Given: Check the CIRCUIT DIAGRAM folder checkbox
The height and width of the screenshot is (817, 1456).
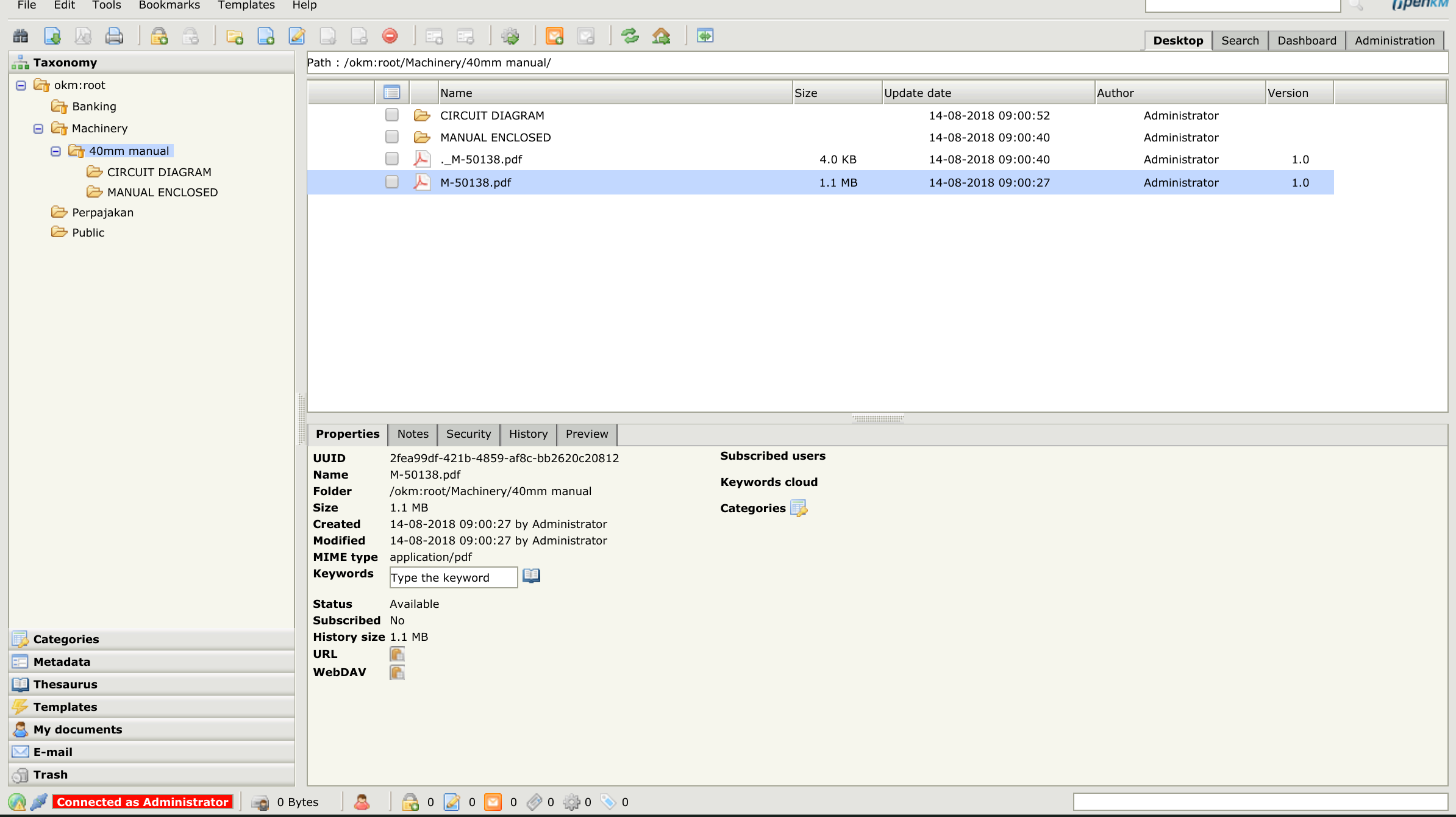Looking at the screenshot, I should pos(392,115).
